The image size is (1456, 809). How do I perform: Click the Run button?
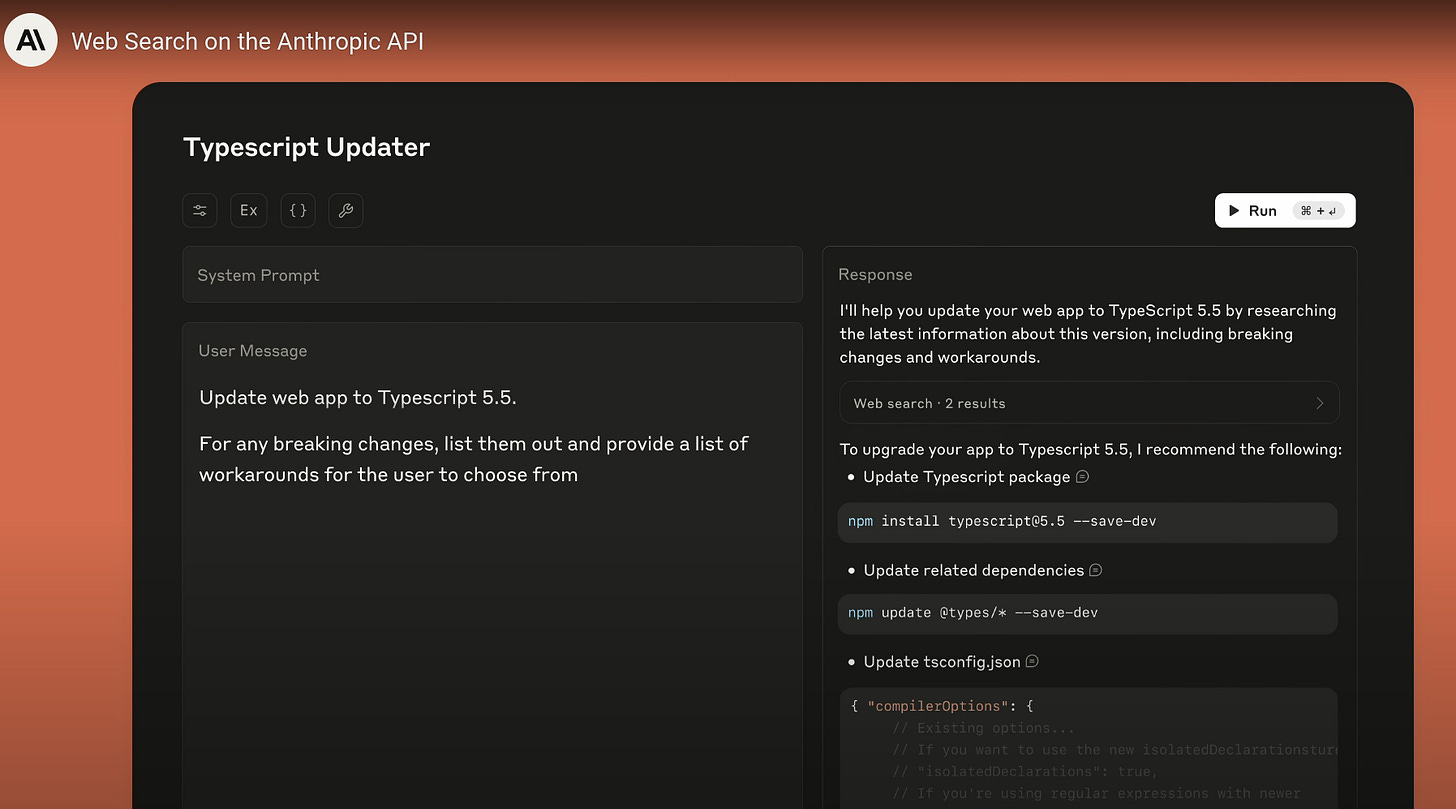[x=1285, y=210]
